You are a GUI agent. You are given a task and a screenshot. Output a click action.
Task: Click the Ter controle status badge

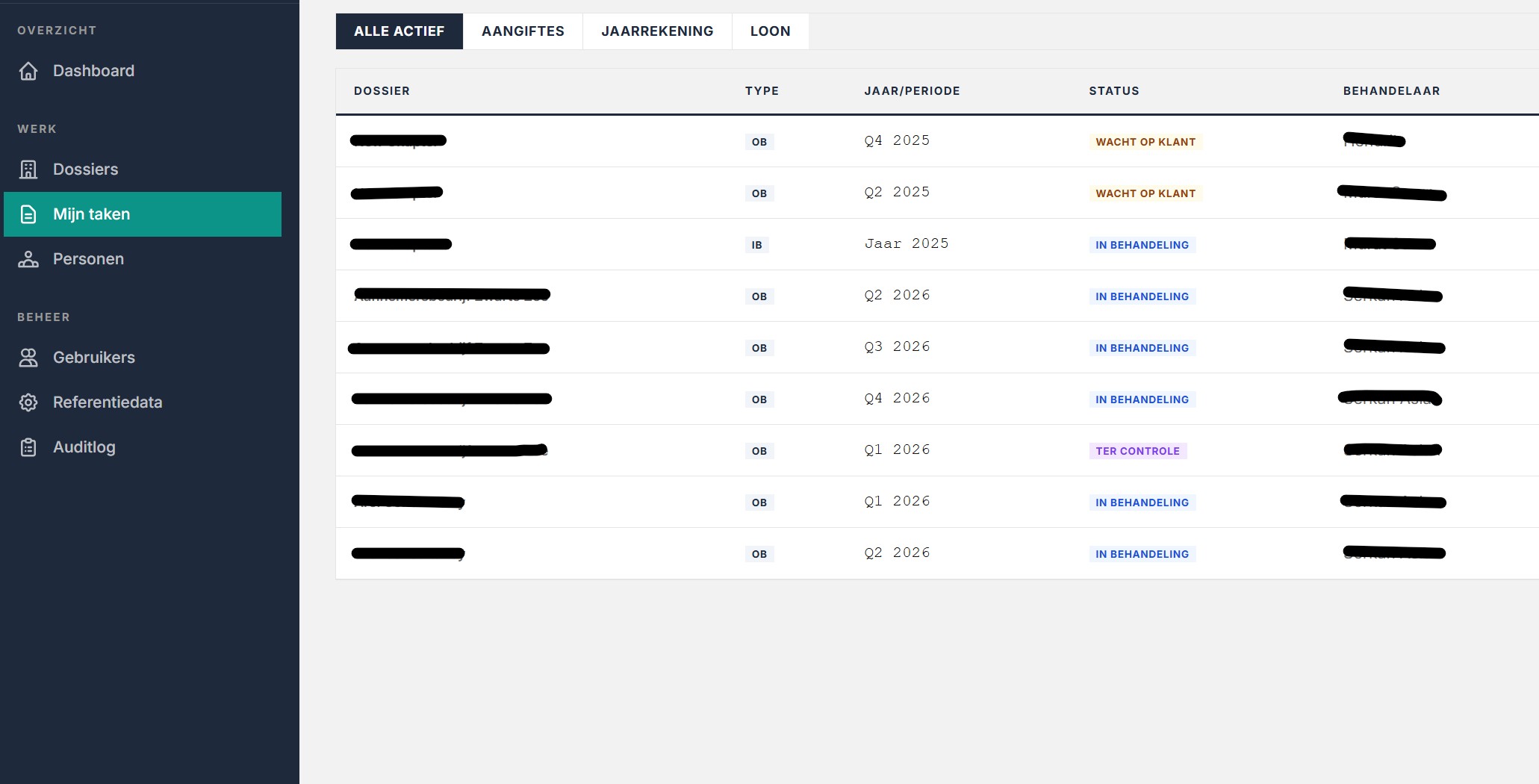click(1138, 451)
